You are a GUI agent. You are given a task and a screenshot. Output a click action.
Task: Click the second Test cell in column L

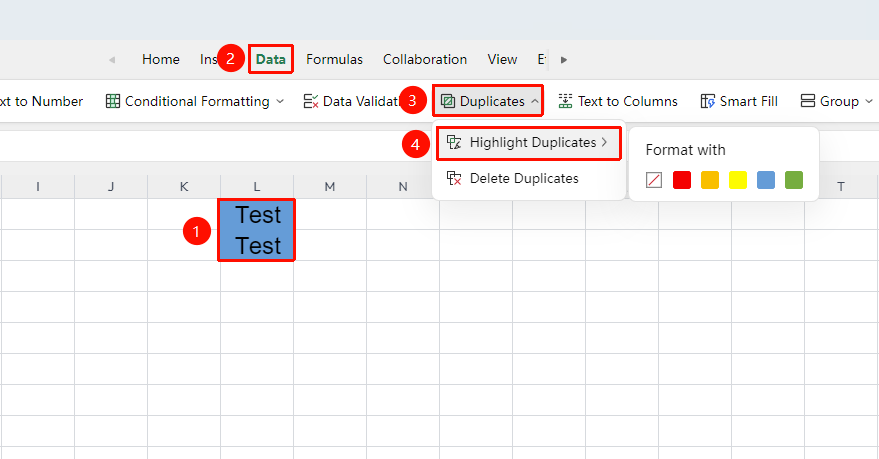pyautogui.click(x=257, y=245)
